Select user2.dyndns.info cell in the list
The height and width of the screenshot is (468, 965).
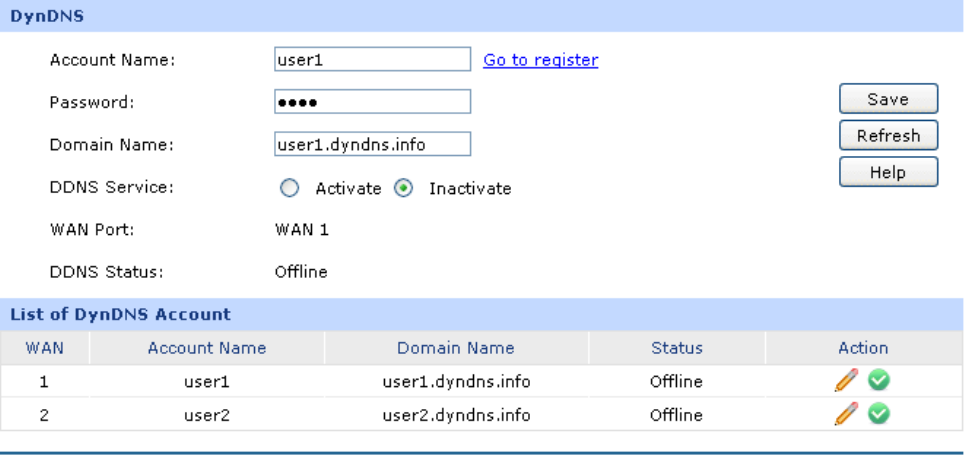456,414
